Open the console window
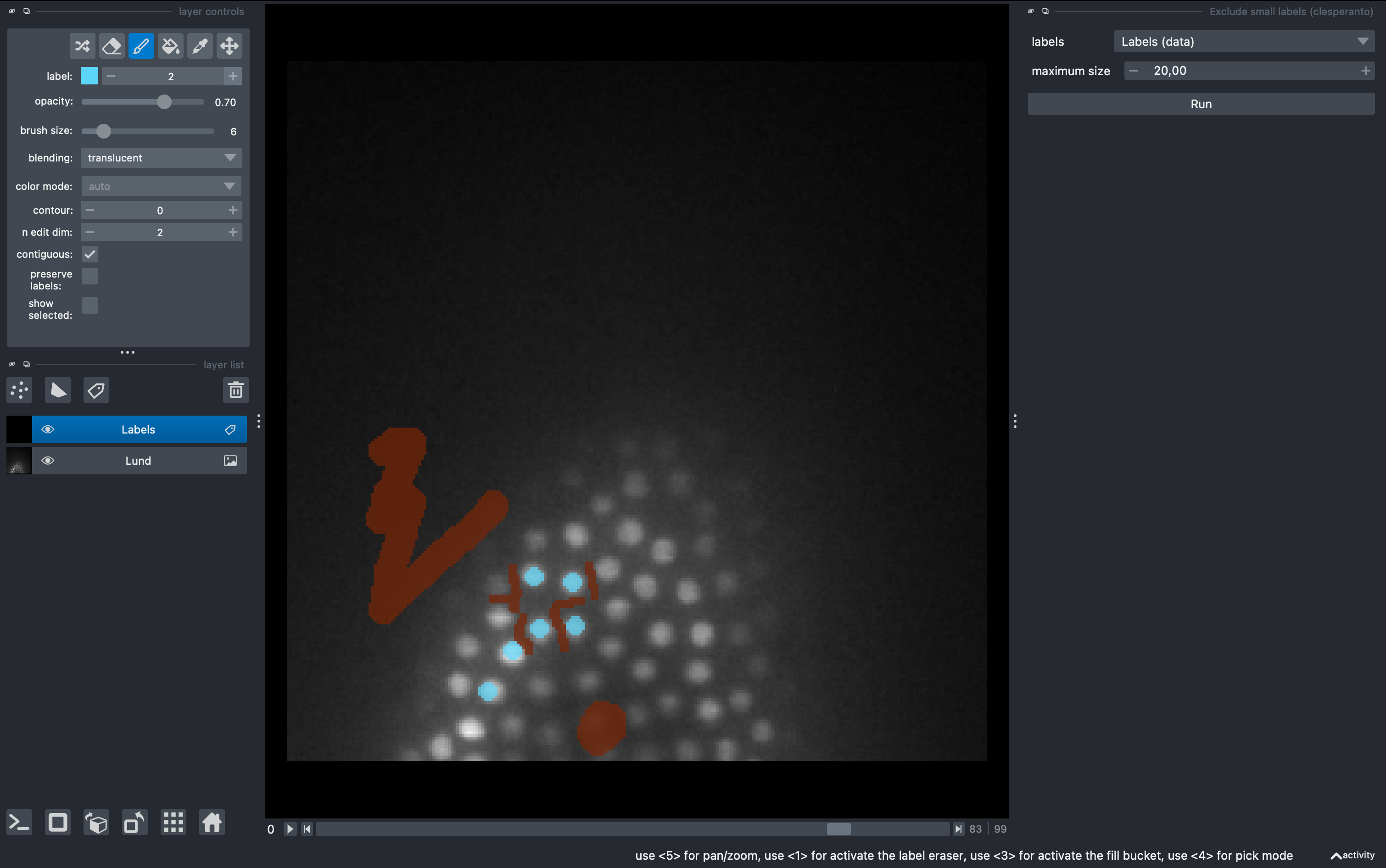The image size is (1386, 868). coord(19,823)
